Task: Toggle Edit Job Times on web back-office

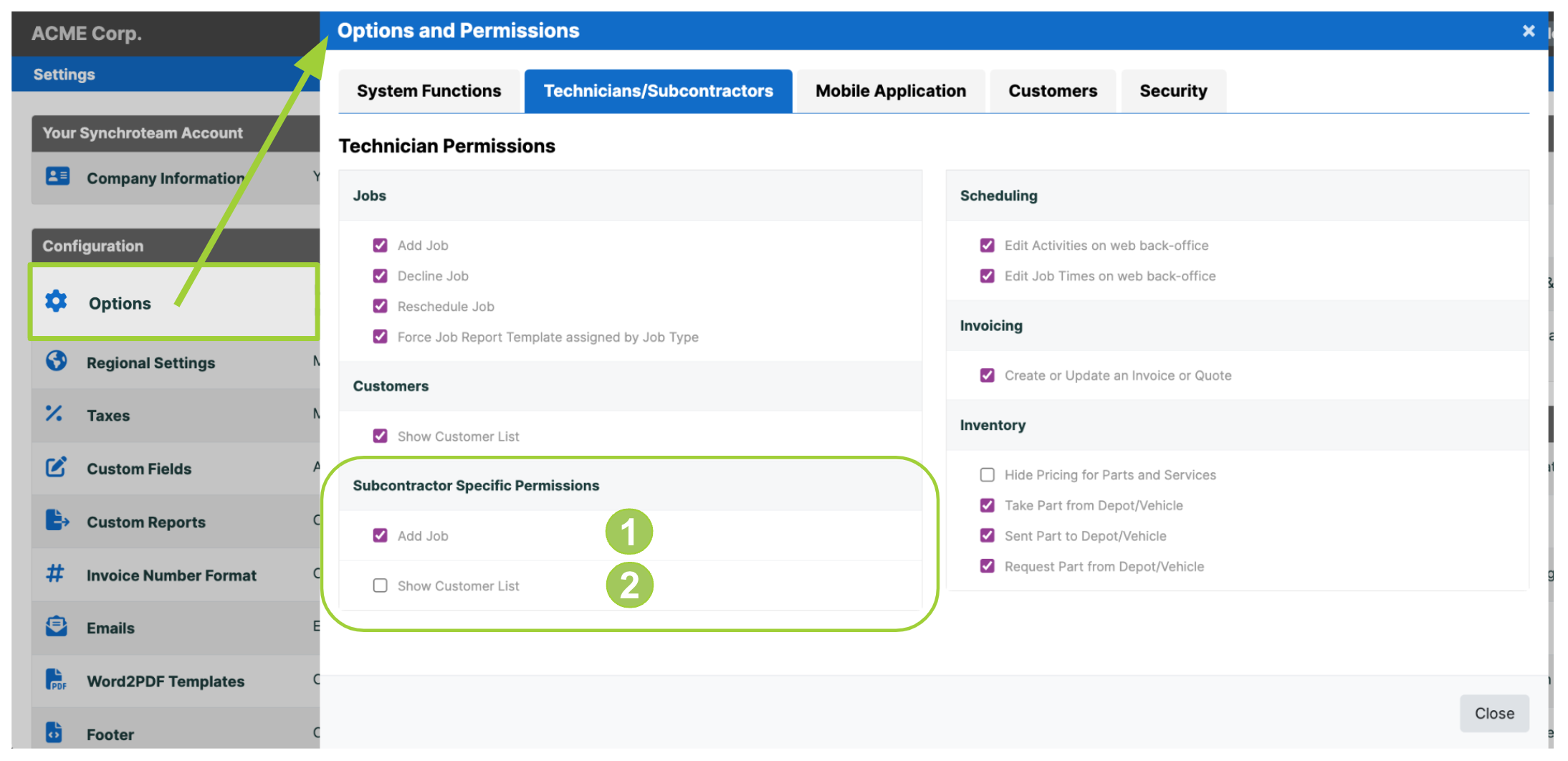Action: pyautogui.click(x=987, y=276)
